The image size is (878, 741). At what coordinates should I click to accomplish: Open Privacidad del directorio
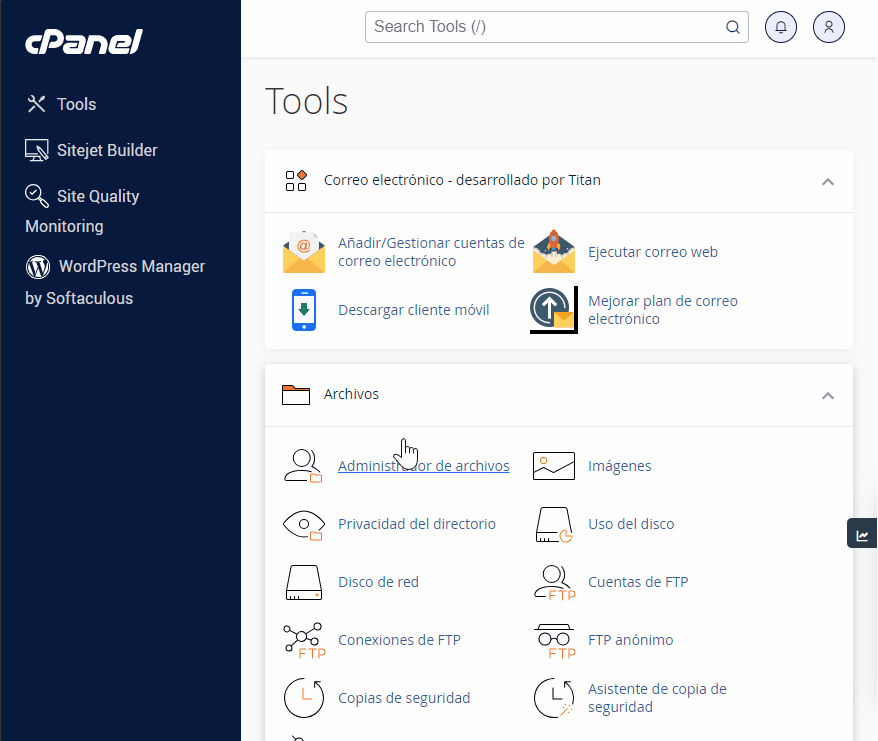click(417, 524)
